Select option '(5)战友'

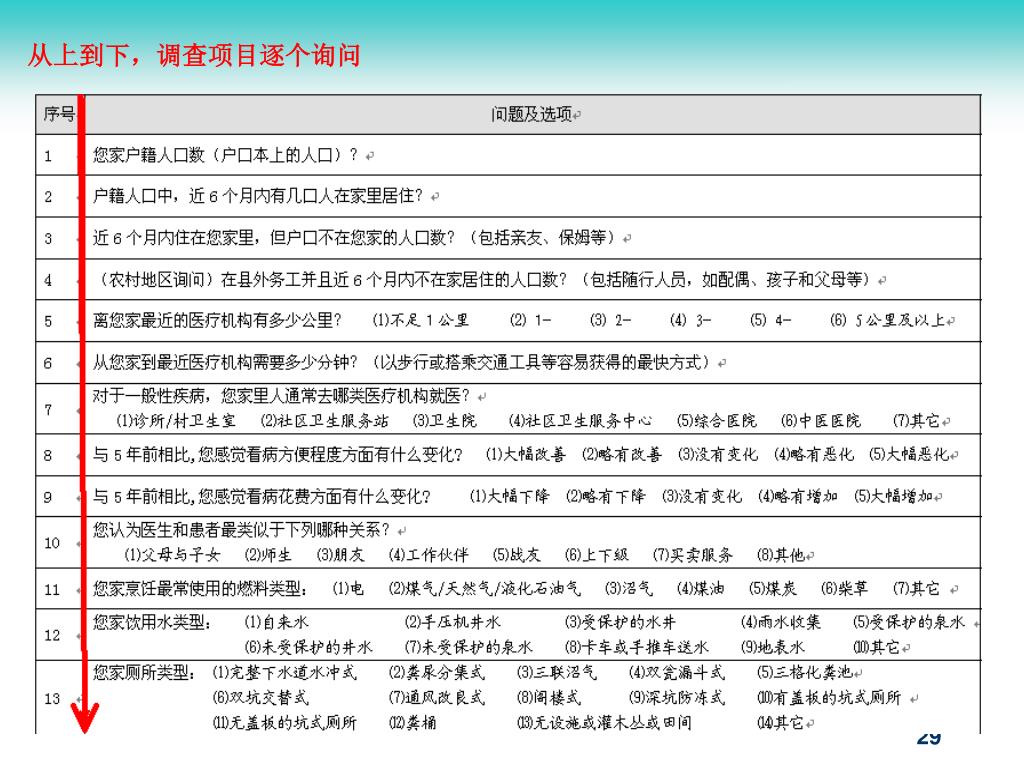517,555
